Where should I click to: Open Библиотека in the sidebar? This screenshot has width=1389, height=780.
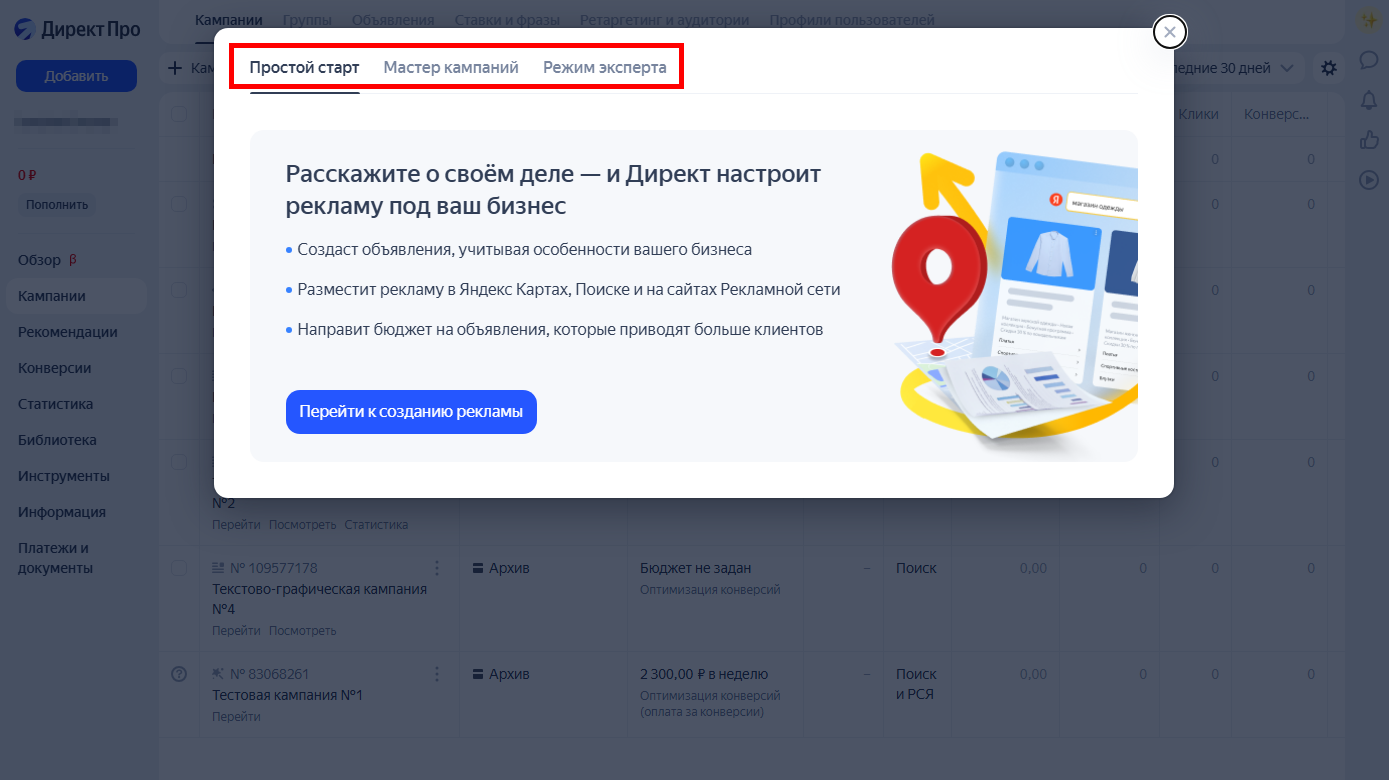pos(57,440)
